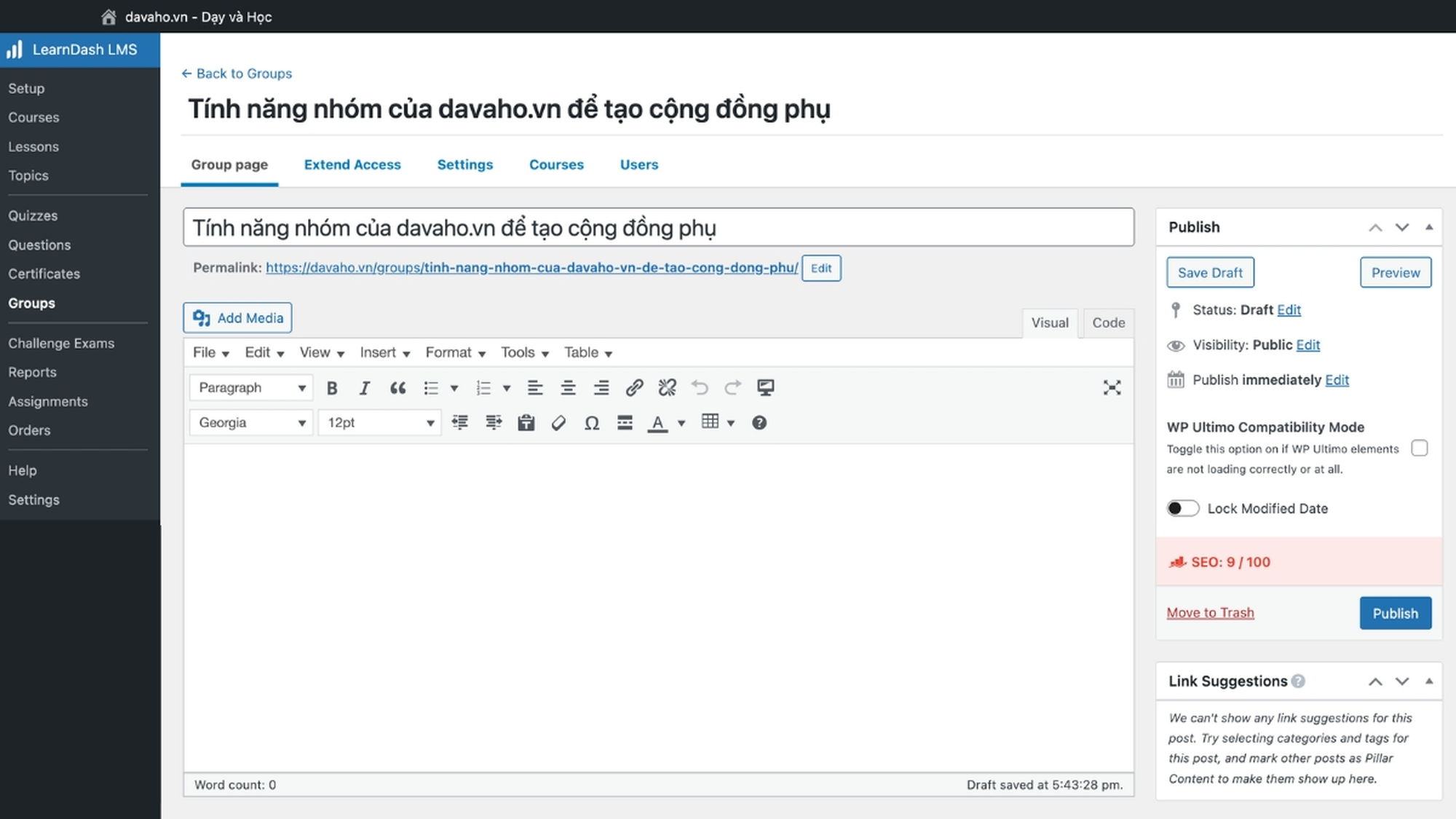This screenshot has width=1456, height=819.
Task: Move the Link Suggestions panel up
Action: [x=1375, y=681]
